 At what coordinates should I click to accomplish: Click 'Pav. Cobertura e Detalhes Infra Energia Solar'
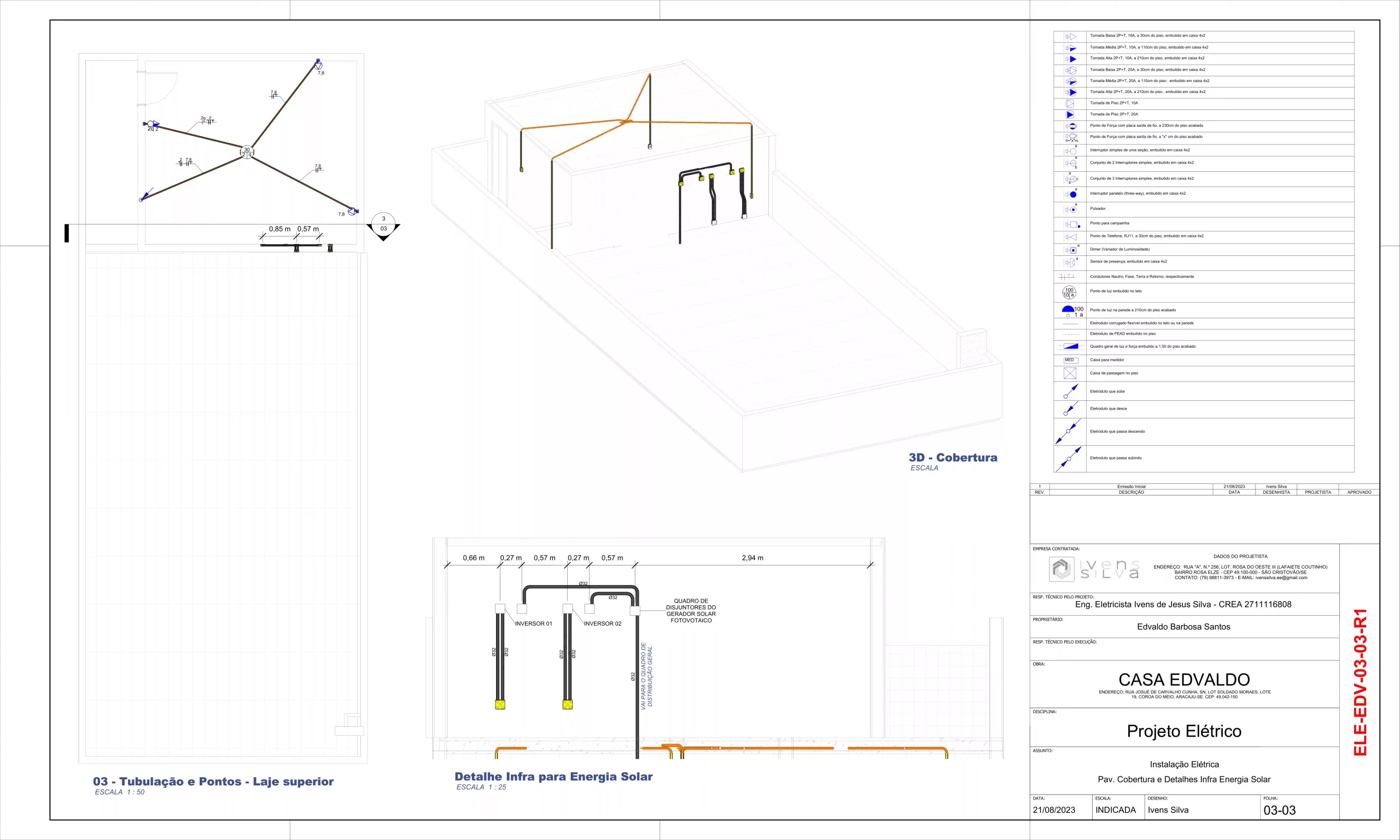(x=1184, y=780)
